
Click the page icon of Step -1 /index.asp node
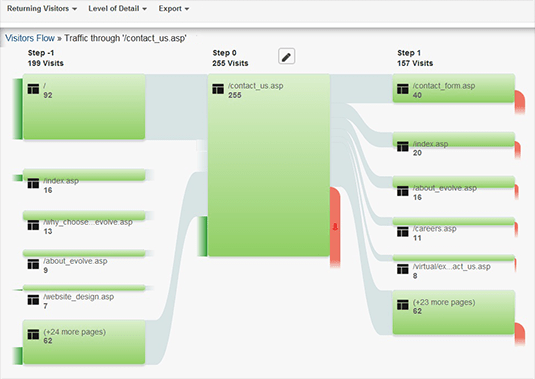coord(33,183)
